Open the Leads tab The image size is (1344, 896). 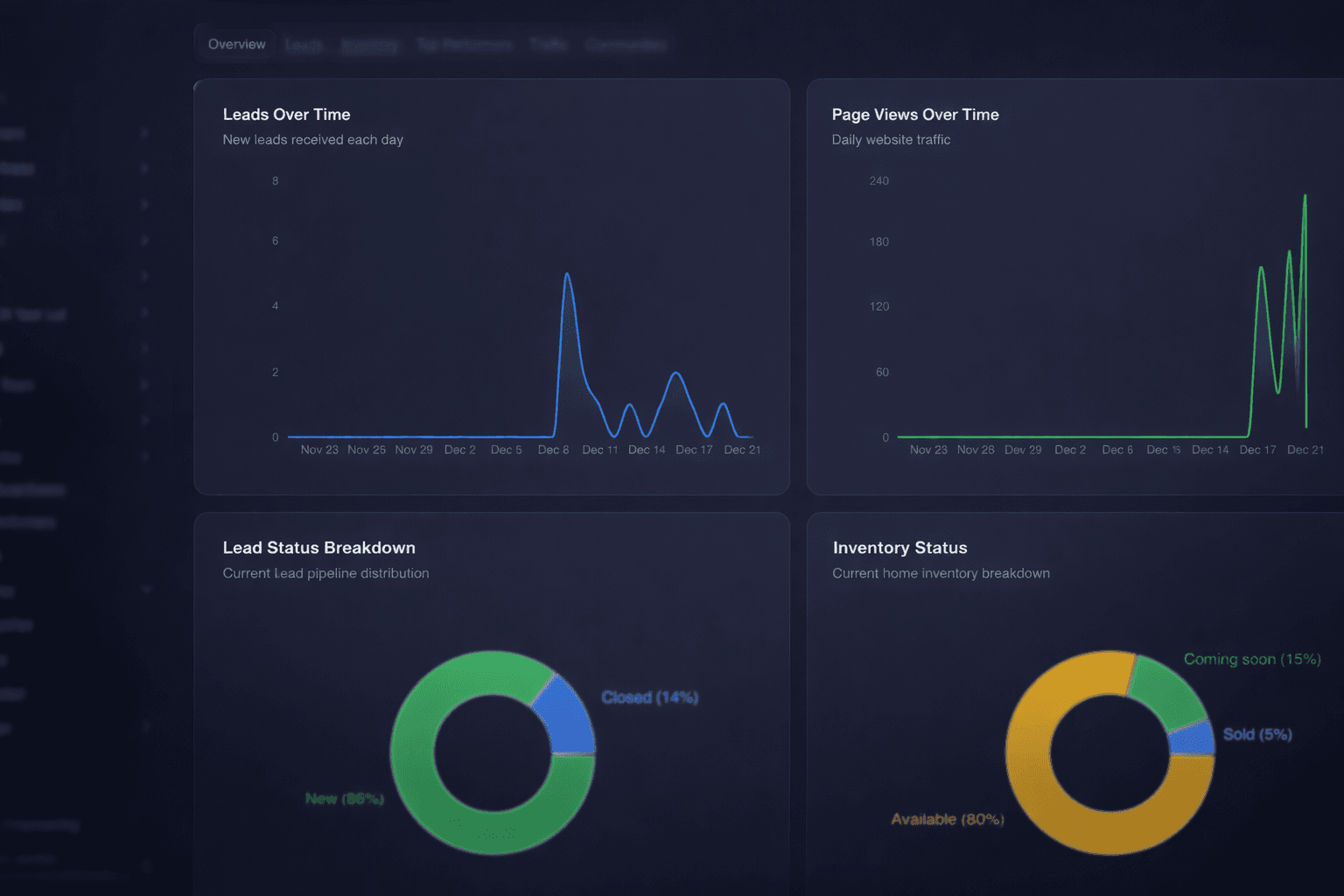(x=304, y=44)
